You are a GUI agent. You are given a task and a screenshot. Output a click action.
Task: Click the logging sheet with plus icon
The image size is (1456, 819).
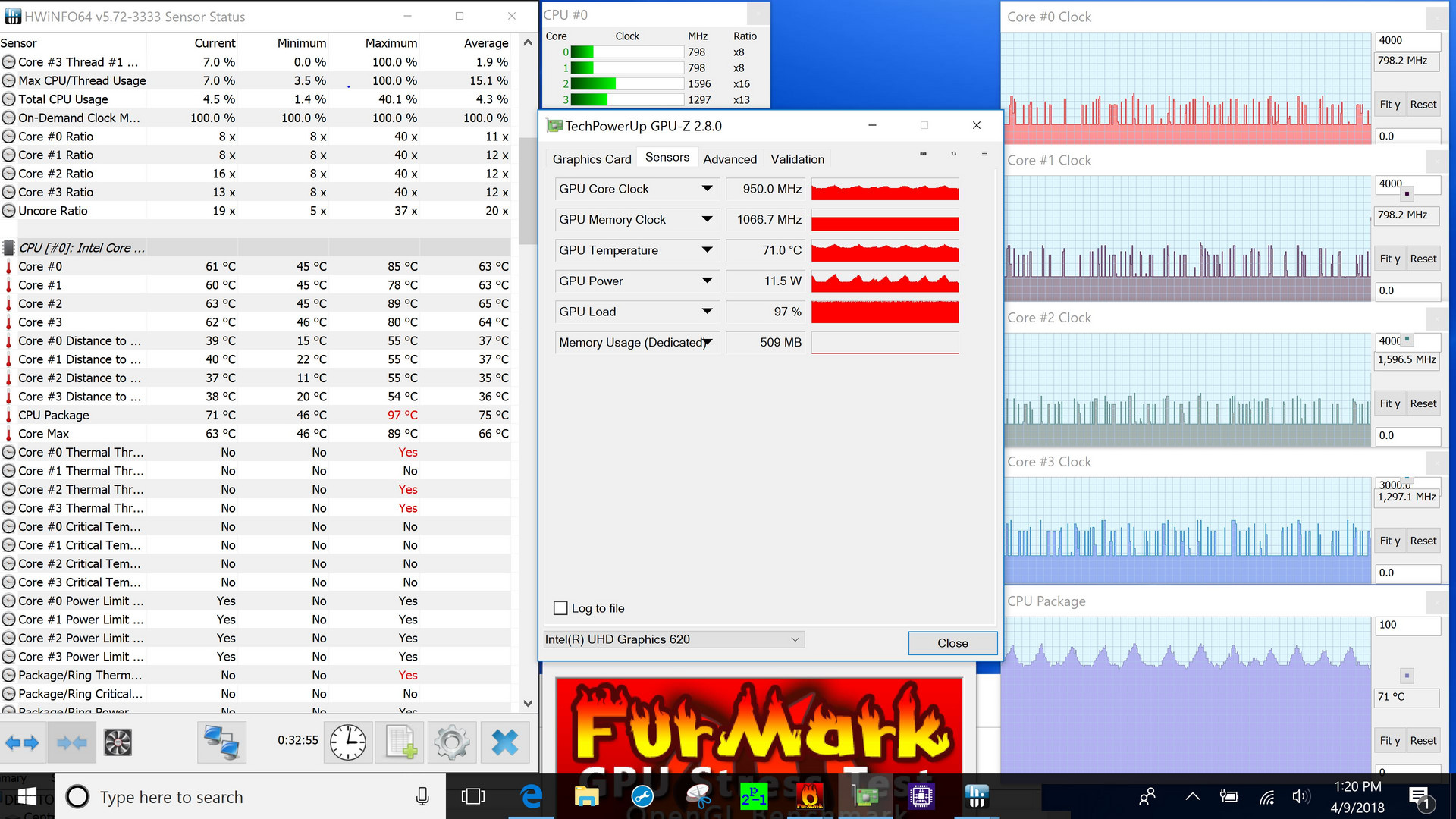point(400,742)
